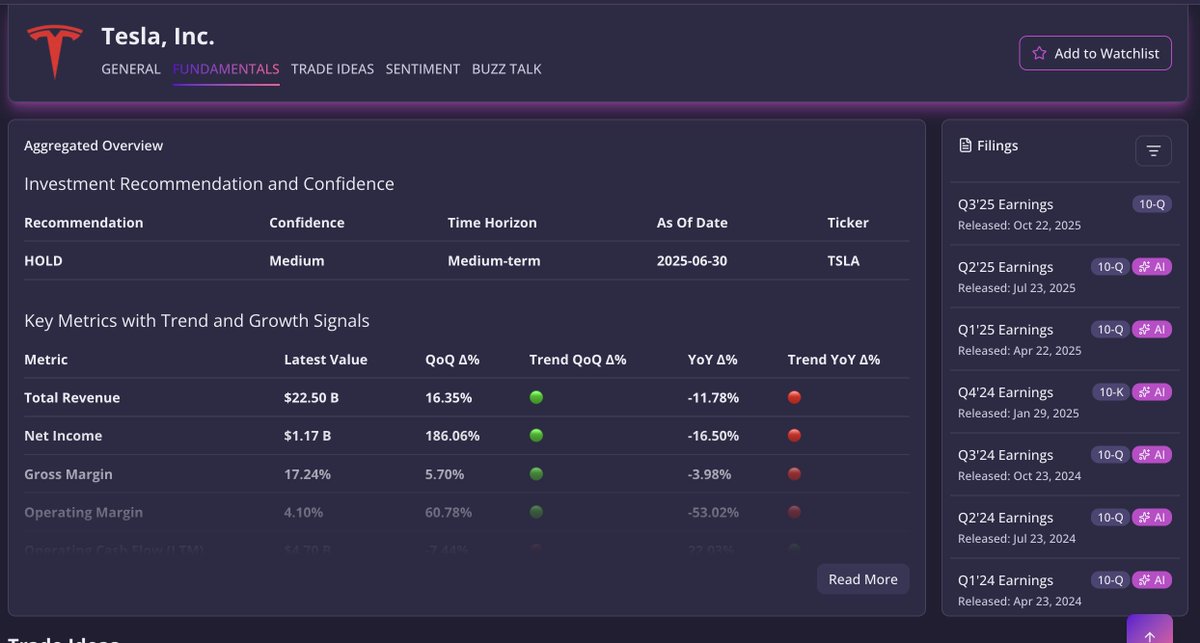Click the -11.78% YoY value
This screenshot has width=1200, height=643.
click(x=713, y=397)
